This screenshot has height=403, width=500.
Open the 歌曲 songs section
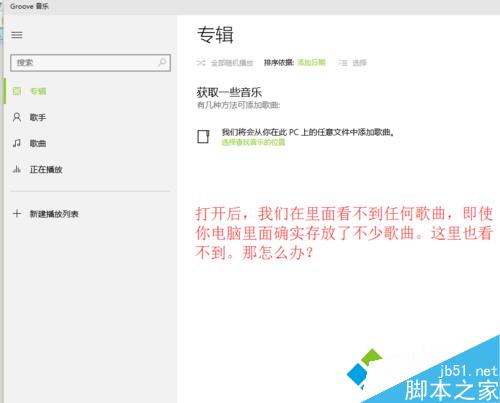pos(38,143)
